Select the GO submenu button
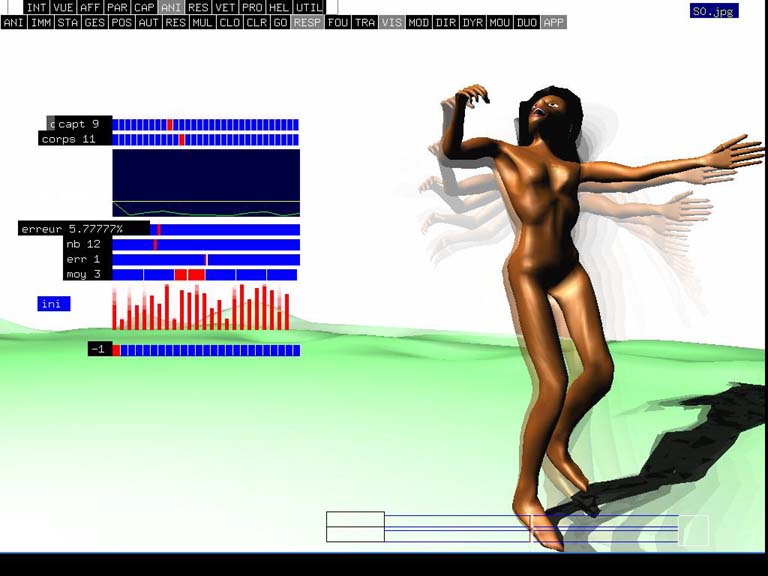 tap(280, 22)
